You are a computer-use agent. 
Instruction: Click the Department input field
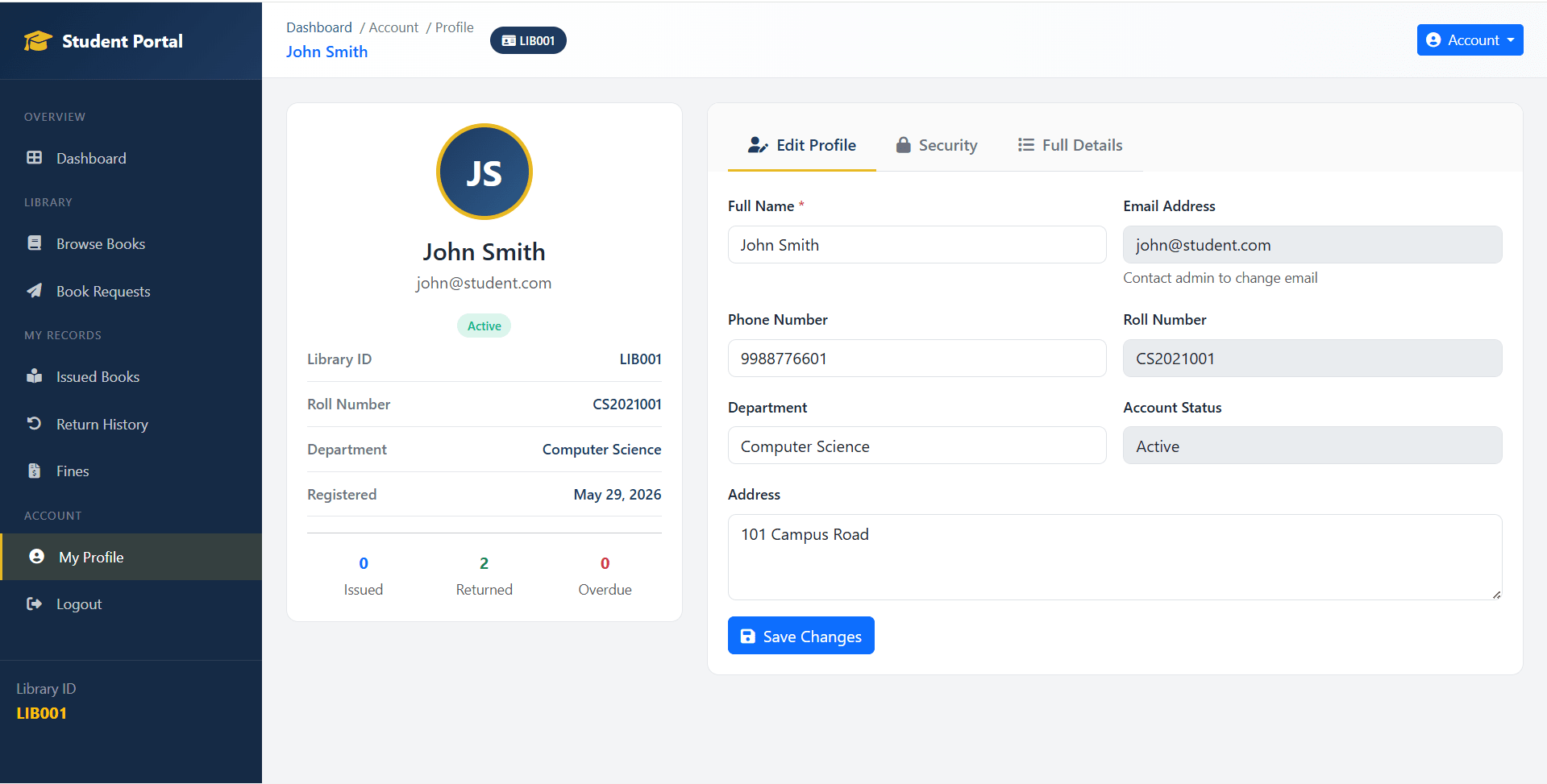917,446
